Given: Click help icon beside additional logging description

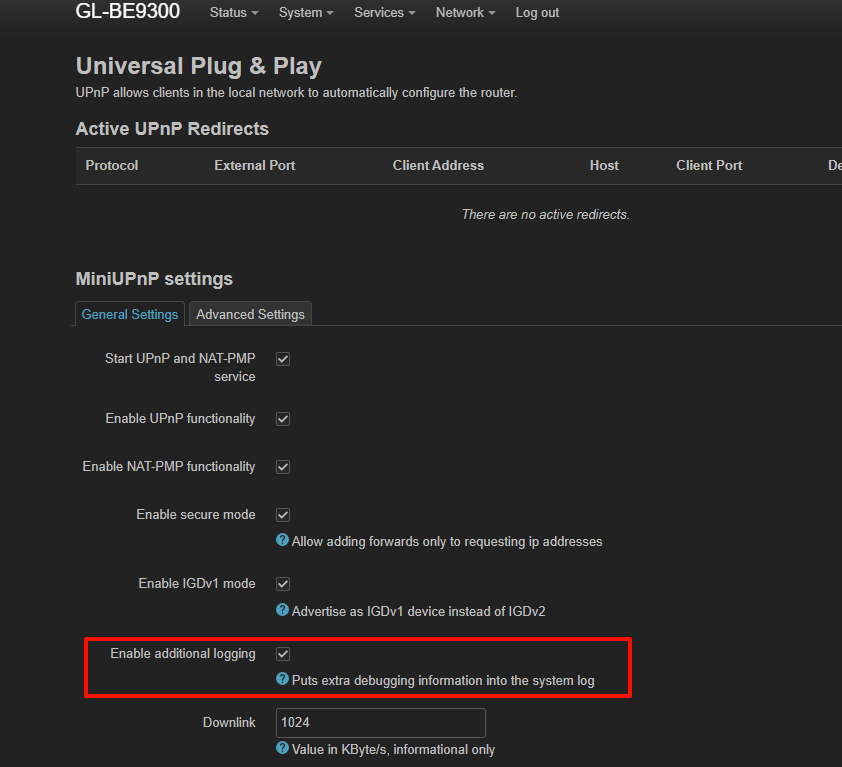Looking at the screenshot, I should [282, 680].
